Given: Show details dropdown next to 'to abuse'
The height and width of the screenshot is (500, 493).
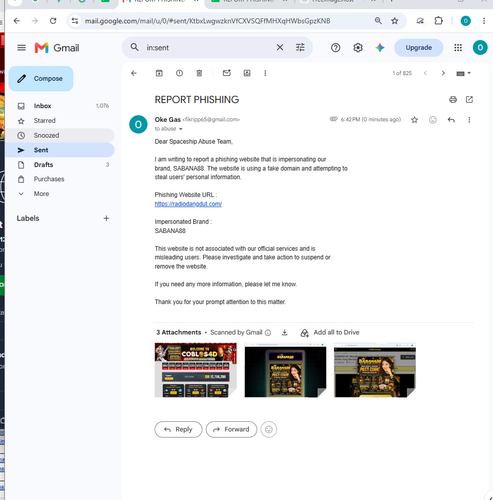Looking at the screenshot, I should coord(181,129).
